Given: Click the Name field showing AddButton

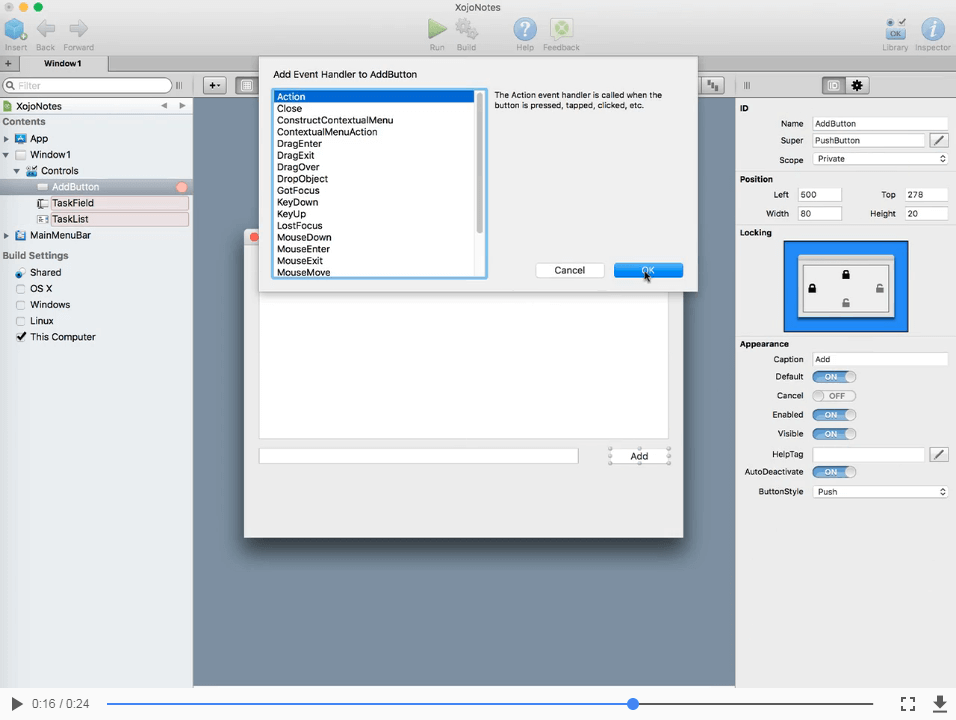Looking at the screenshot, I should click(880, 123).
